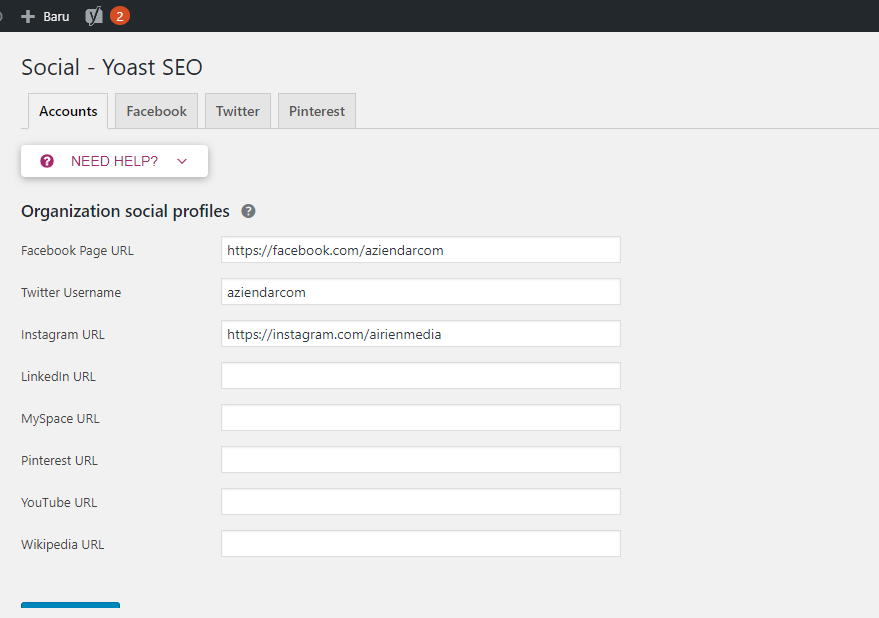Click the LinkedIn URL label
Screen dimensions: 879x618
tap(58, 377)
